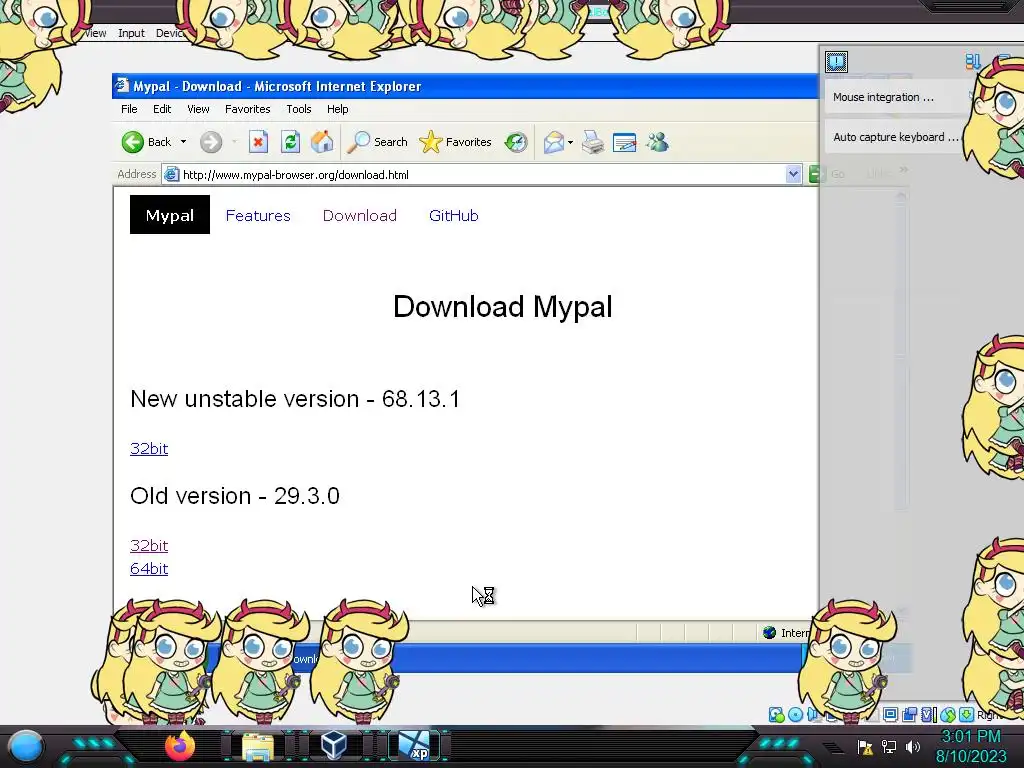Open the Back history dropdown arrow
Image resolution: width=1024 pixels, height=768 pixels.
click(x=184, y=142)
